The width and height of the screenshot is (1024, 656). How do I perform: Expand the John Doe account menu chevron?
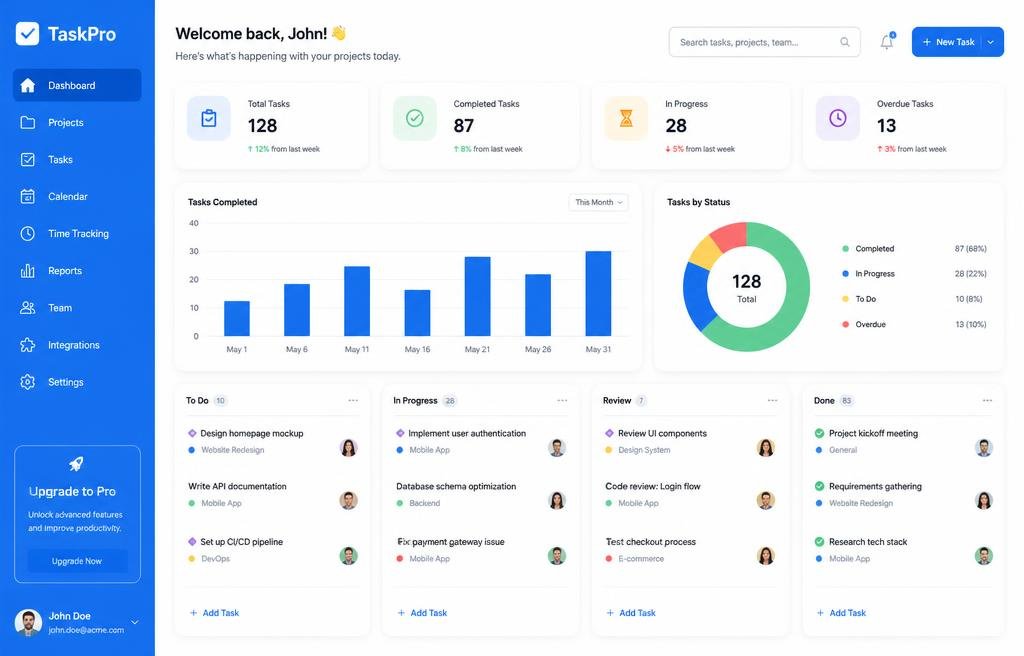[135, 622]
